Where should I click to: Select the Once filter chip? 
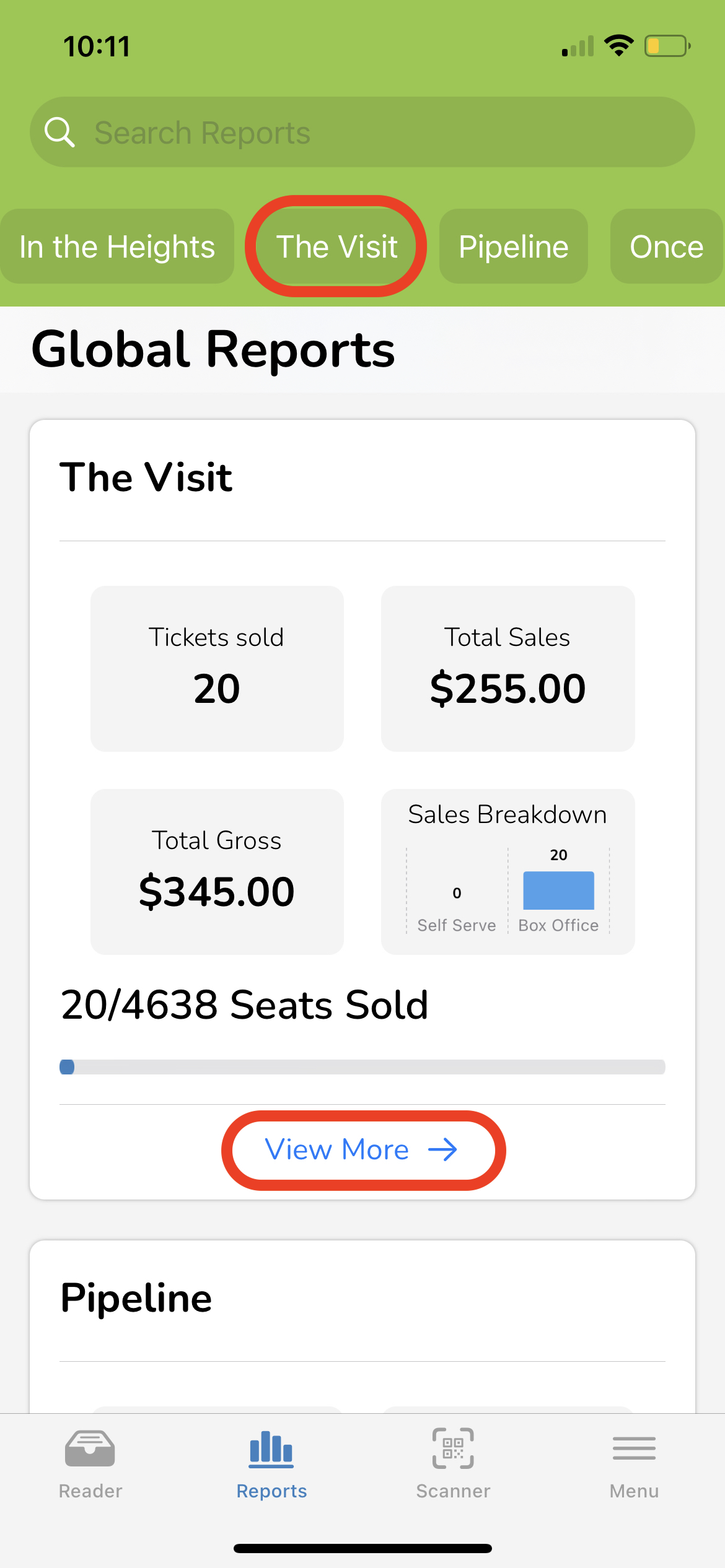pyautogui.click(x=666, y=246)
